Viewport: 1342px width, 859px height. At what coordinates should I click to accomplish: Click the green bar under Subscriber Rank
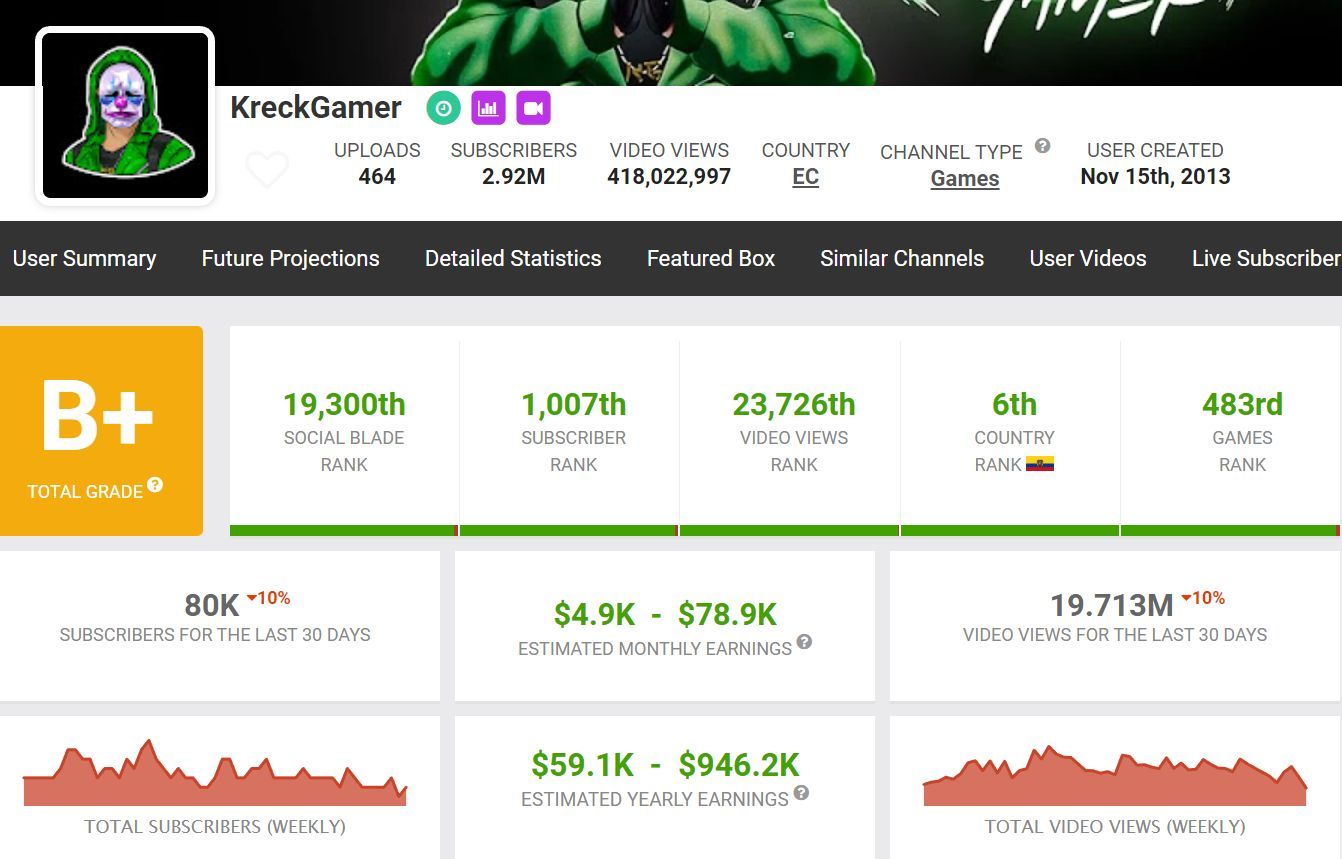(568, 530)
